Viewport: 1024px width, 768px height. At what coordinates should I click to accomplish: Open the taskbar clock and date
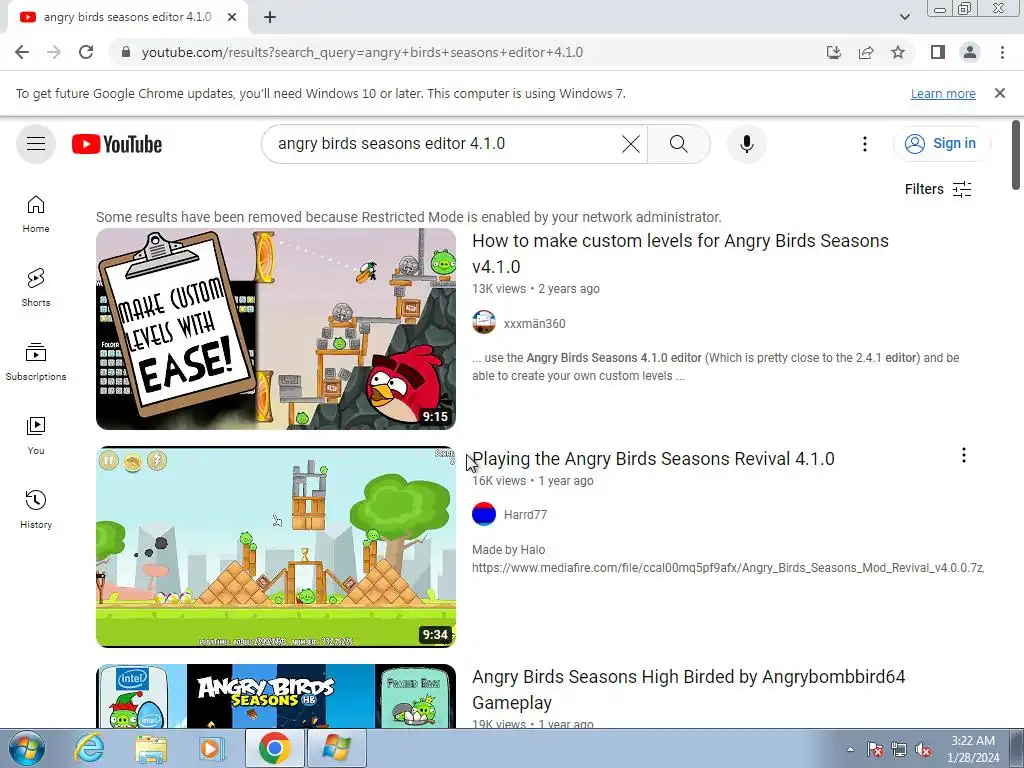coord(973,749)
